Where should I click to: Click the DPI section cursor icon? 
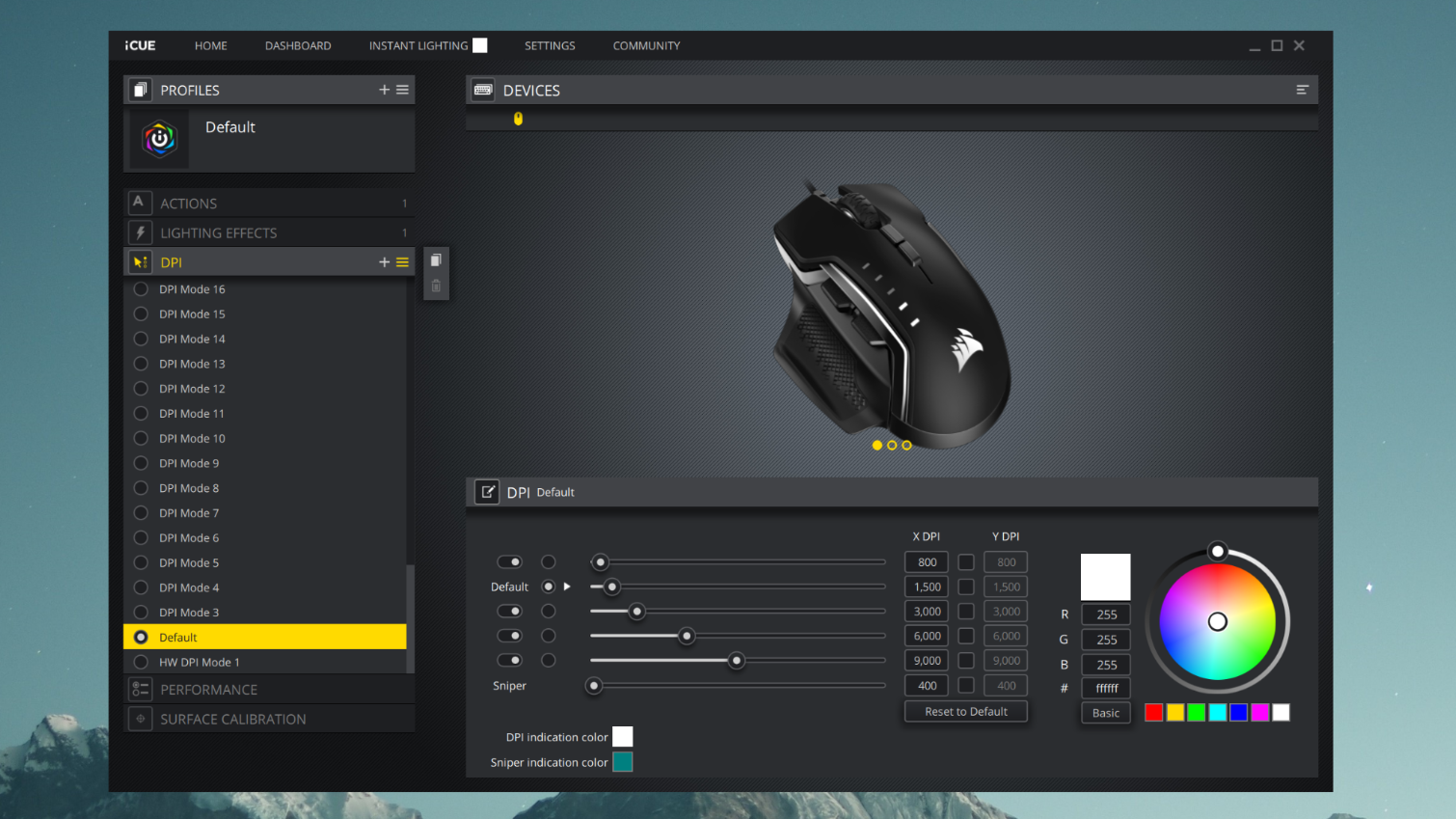[141, 262]
